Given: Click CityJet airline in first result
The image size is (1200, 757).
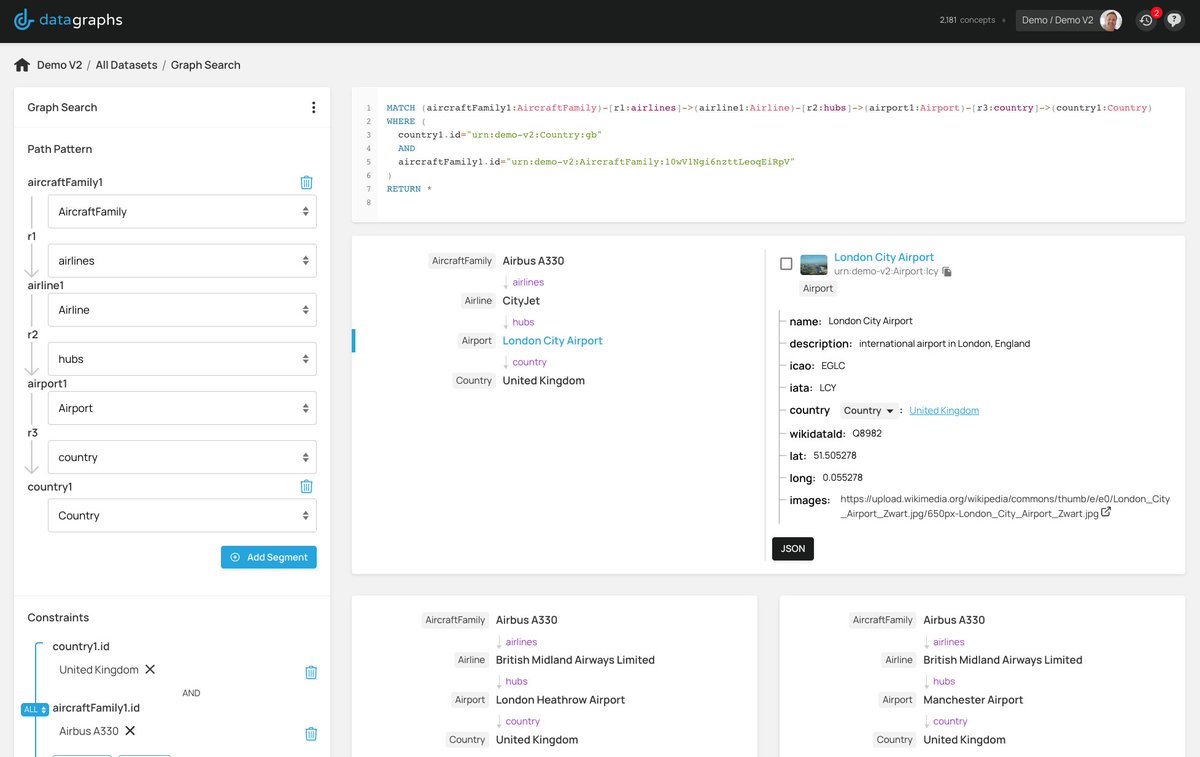Looking at the screenshot, I should pyautogui.click(x=521, y=301).
